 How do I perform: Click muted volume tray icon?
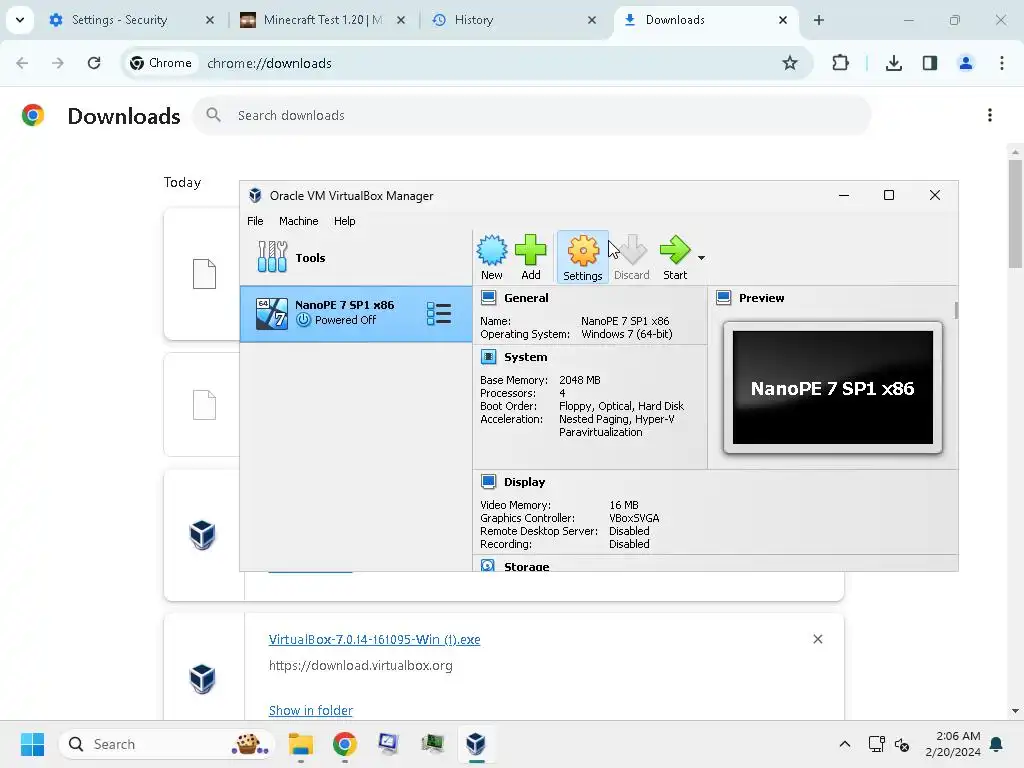click(902, 744)
